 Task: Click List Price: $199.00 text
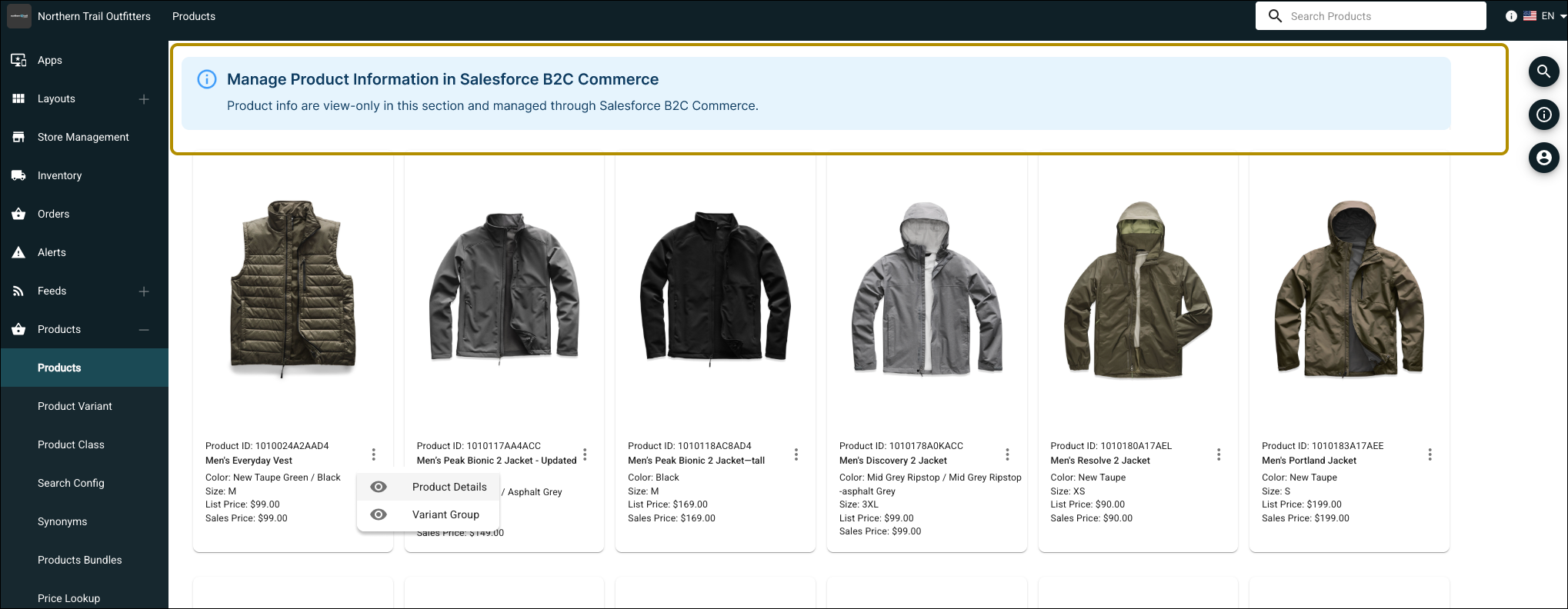(1302, 504)
